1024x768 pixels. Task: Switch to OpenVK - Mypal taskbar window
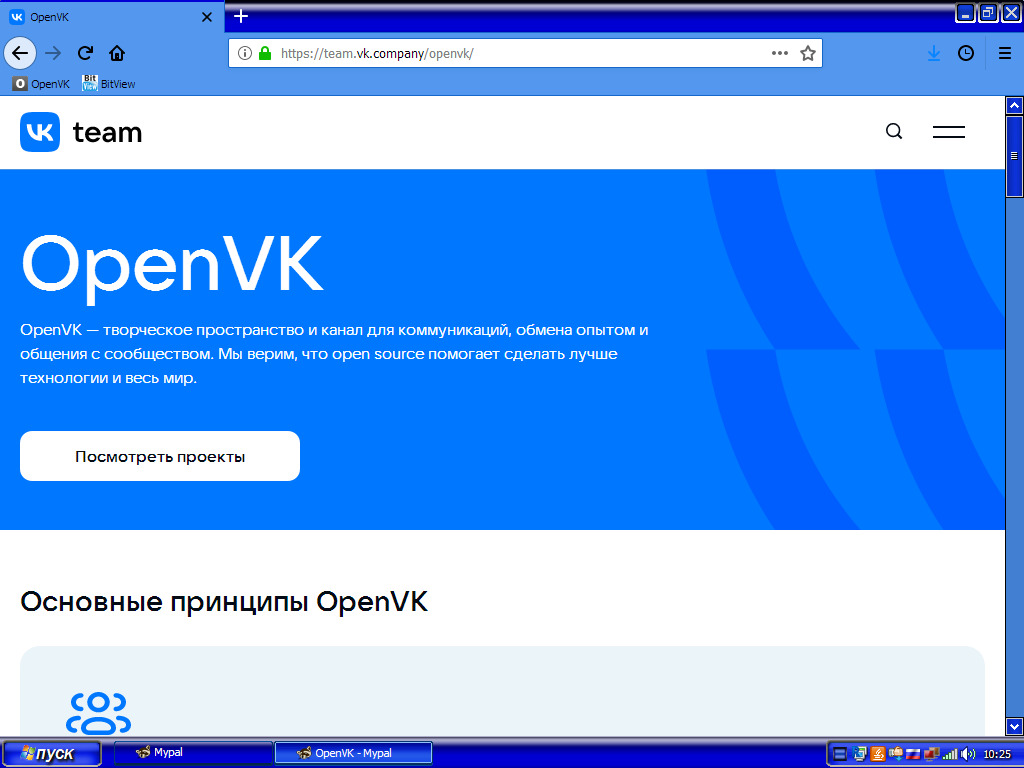point(353,752)
